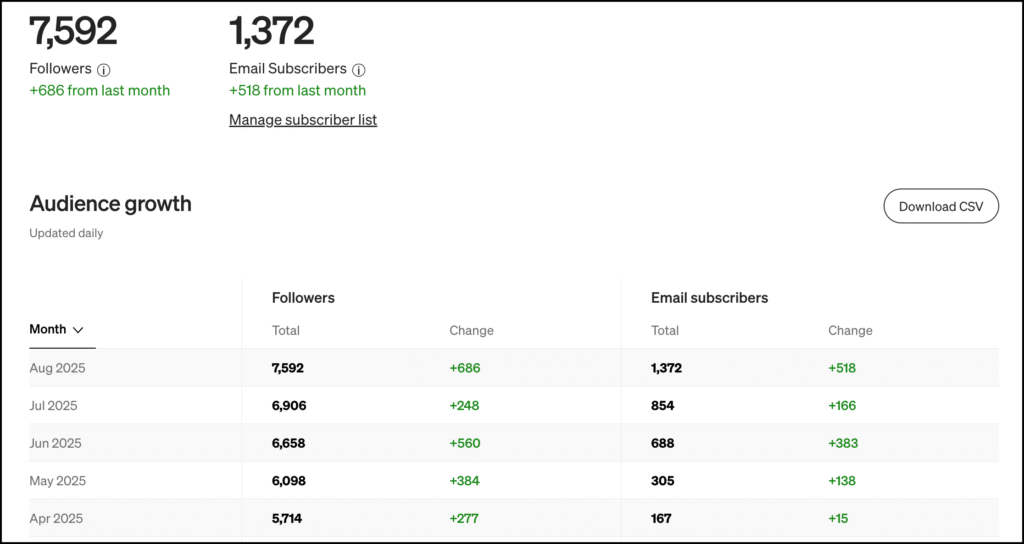The width and height of the screenshot is (1024, 544).
Task: Click the +686 from last month text
Action: pyautogui.click(x=100, y=91)
